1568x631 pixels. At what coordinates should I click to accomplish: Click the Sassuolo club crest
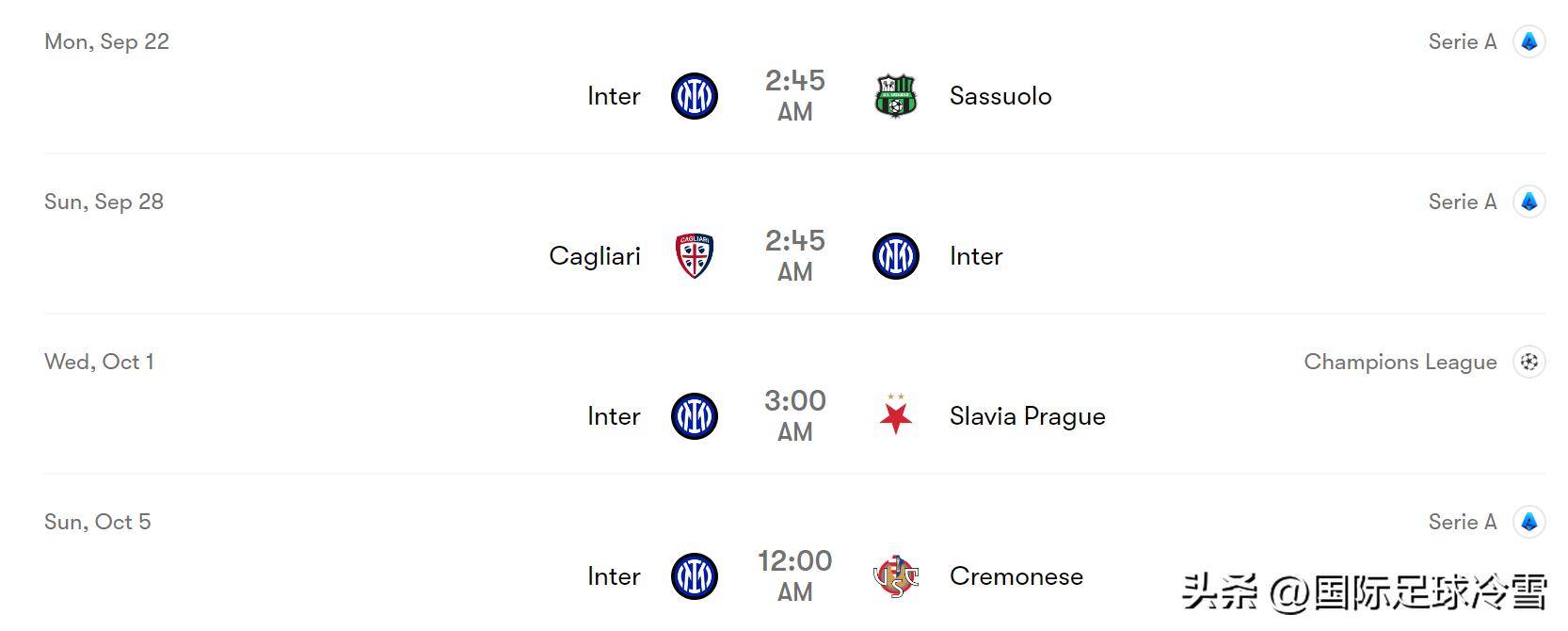click(895, 96)
